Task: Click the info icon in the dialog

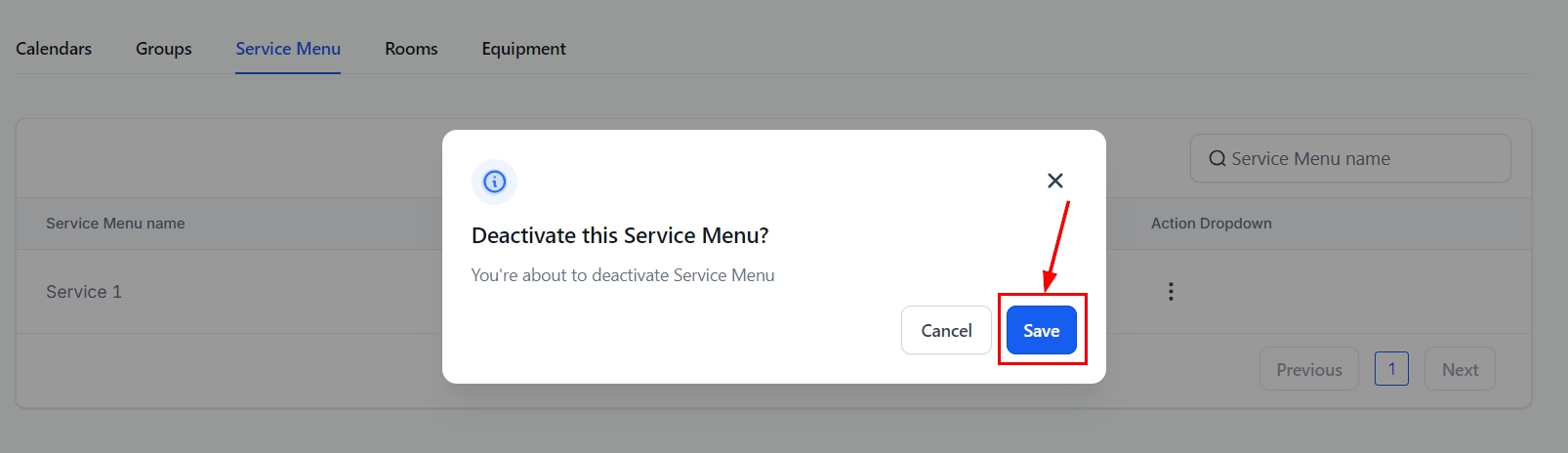Action: pos(495,182)
